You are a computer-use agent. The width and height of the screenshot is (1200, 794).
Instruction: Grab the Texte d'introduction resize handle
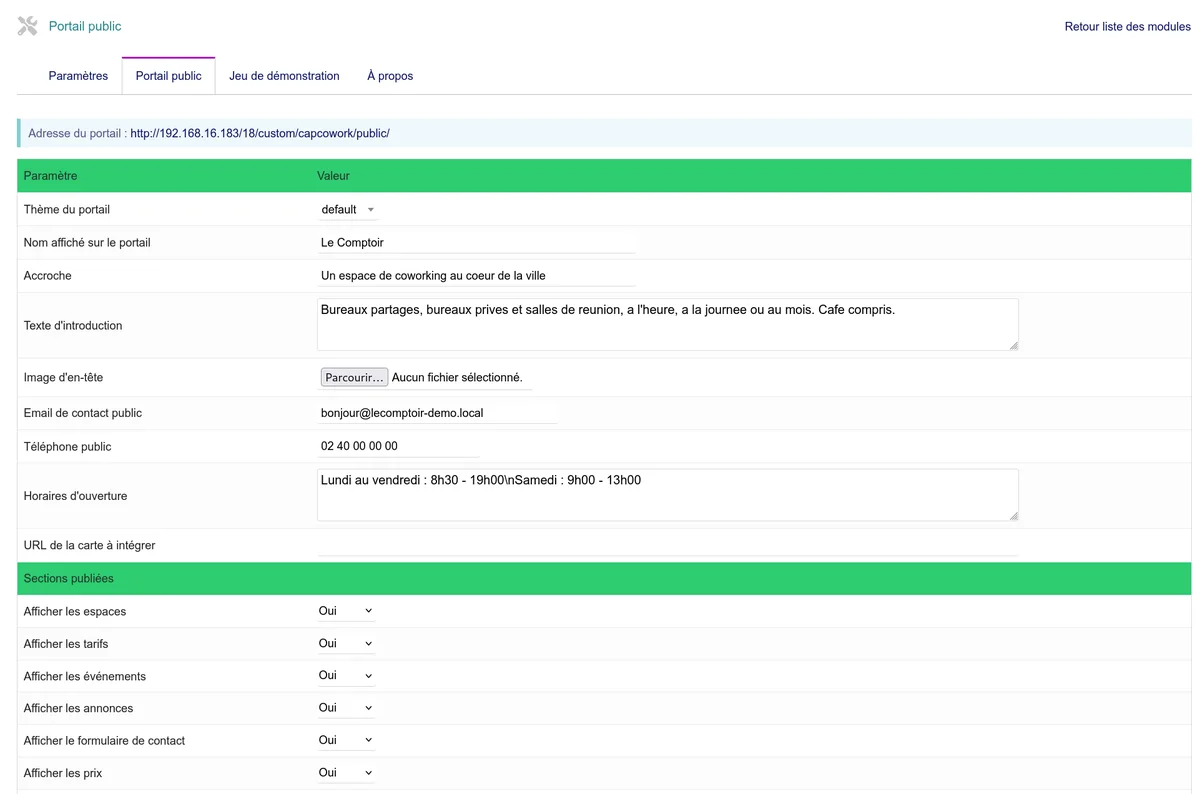1013,345
